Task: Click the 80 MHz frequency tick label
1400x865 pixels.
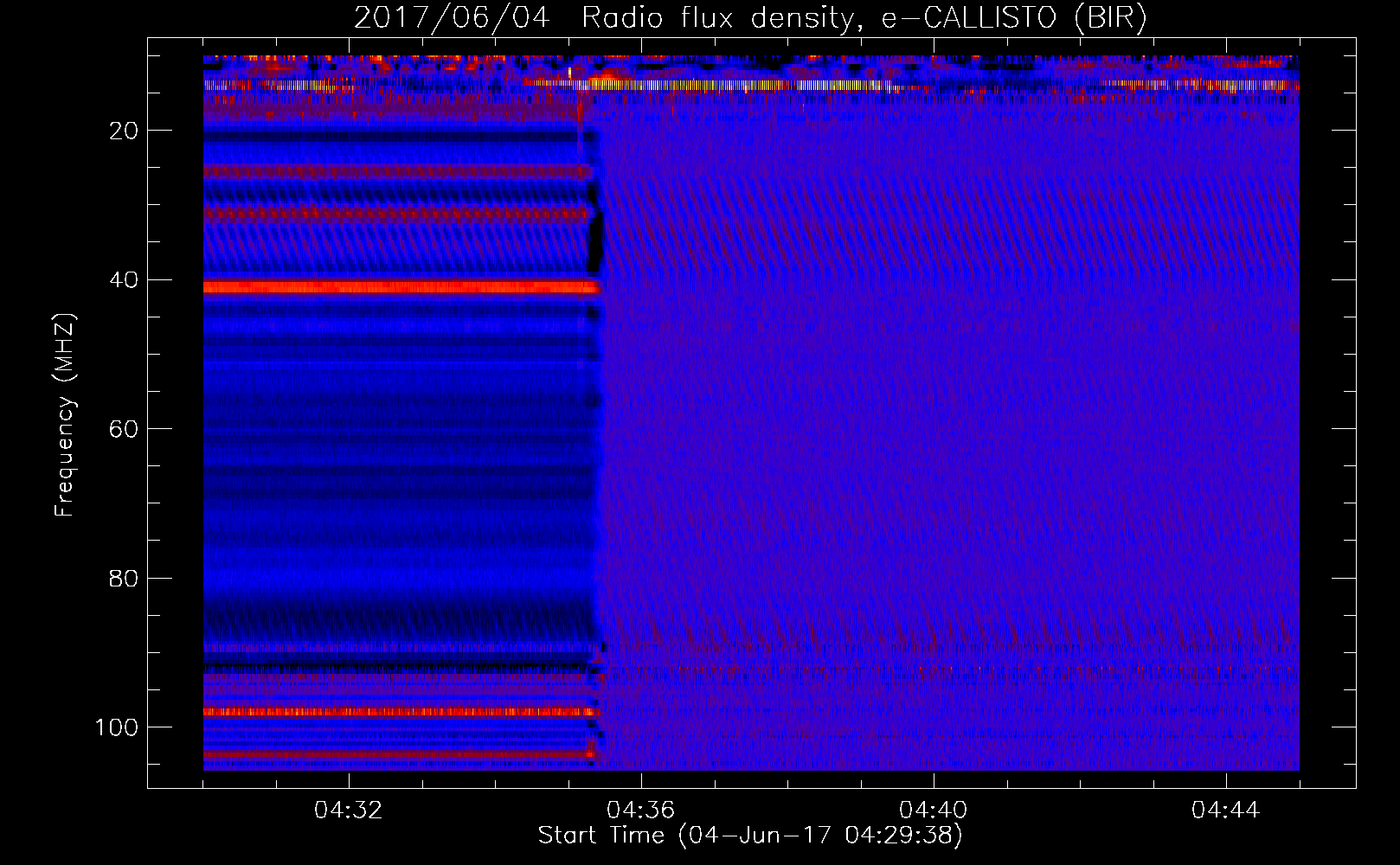Action: (125, 578)
